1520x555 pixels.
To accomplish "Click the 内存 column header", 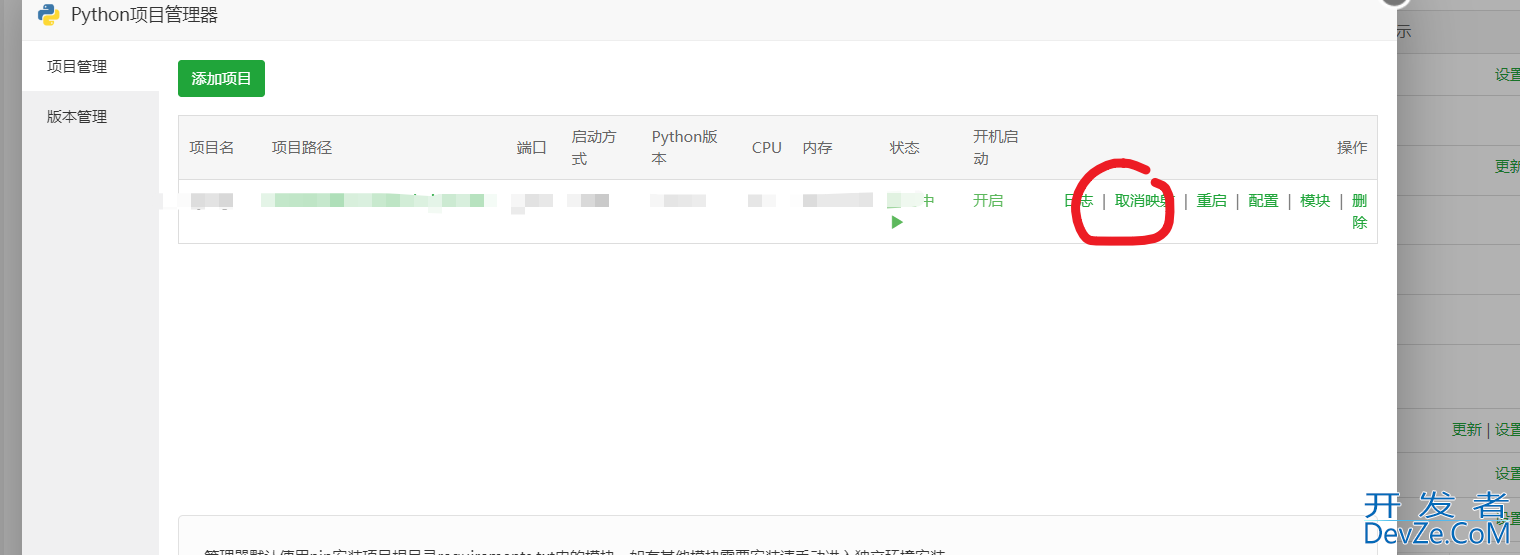I will (x=817, y=148).
